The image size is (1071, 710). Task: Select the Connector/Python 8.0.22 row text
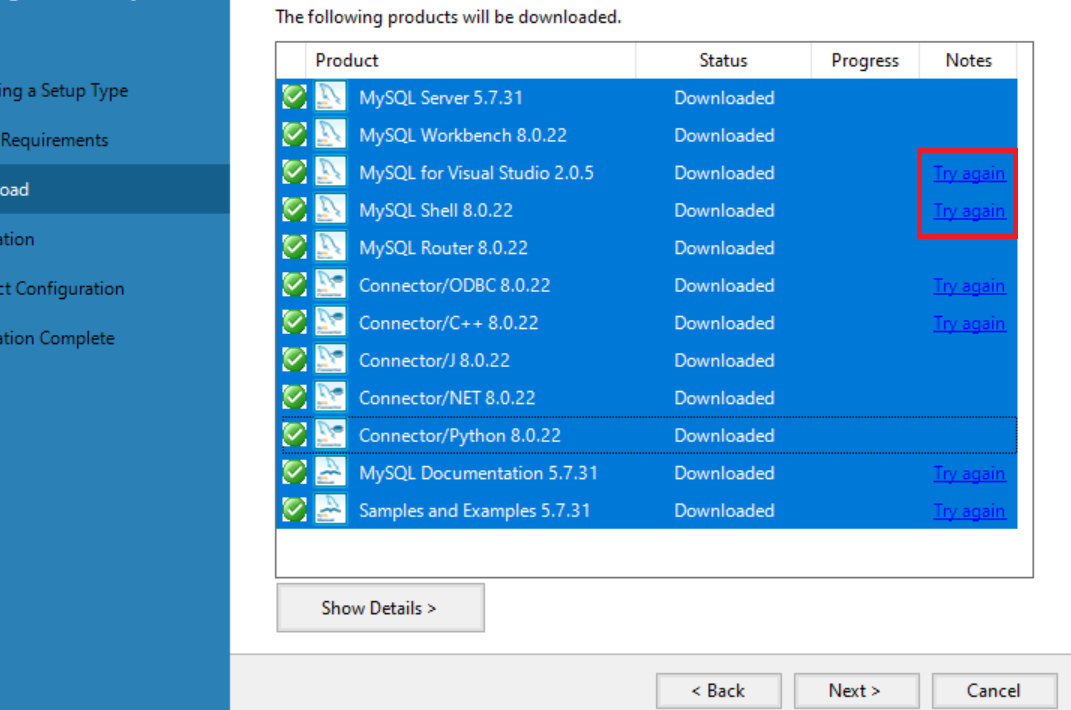(x=460, y=436)
